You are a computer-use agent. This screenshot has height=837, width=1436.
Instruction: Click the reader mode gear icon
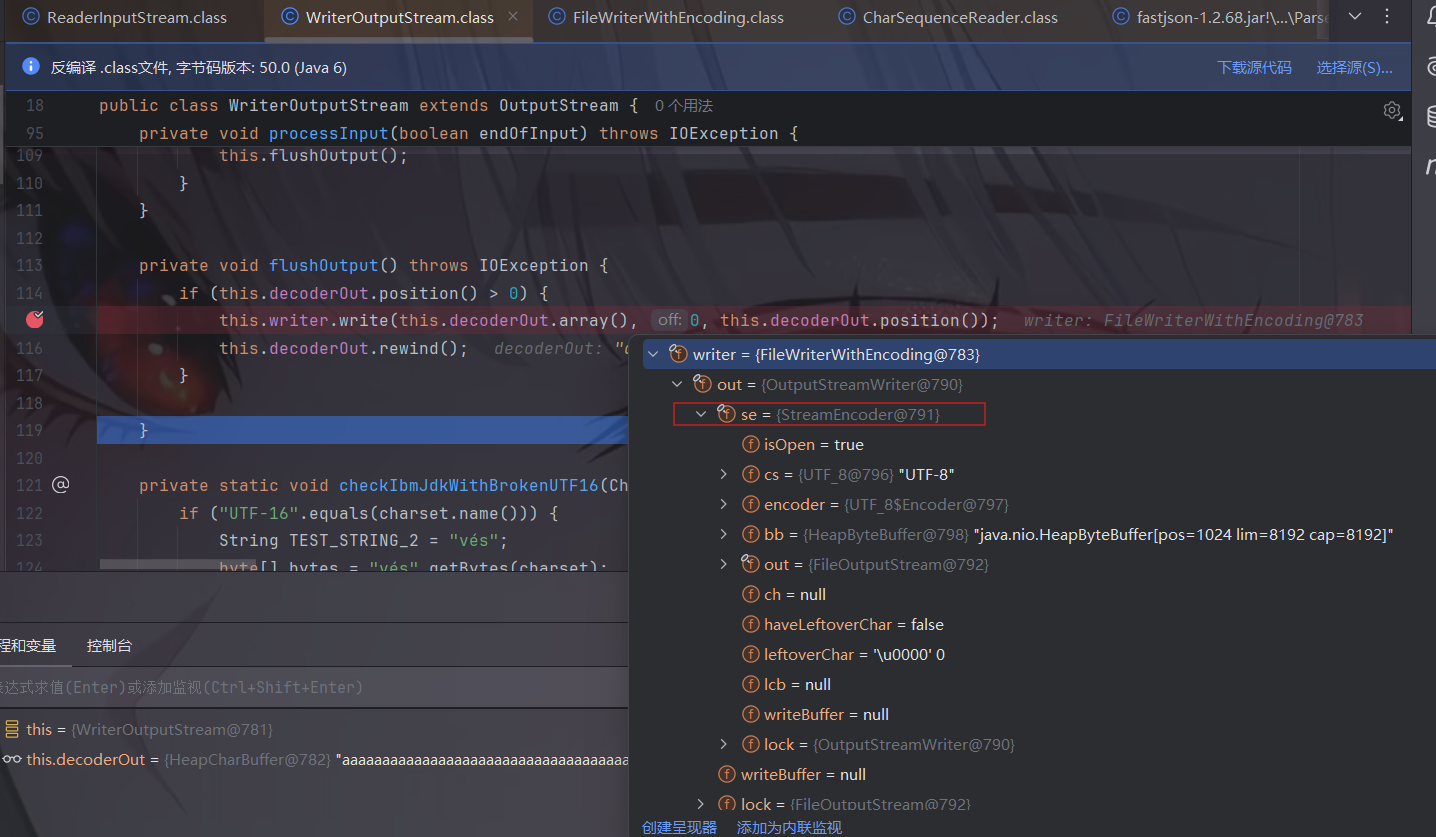1392,110
